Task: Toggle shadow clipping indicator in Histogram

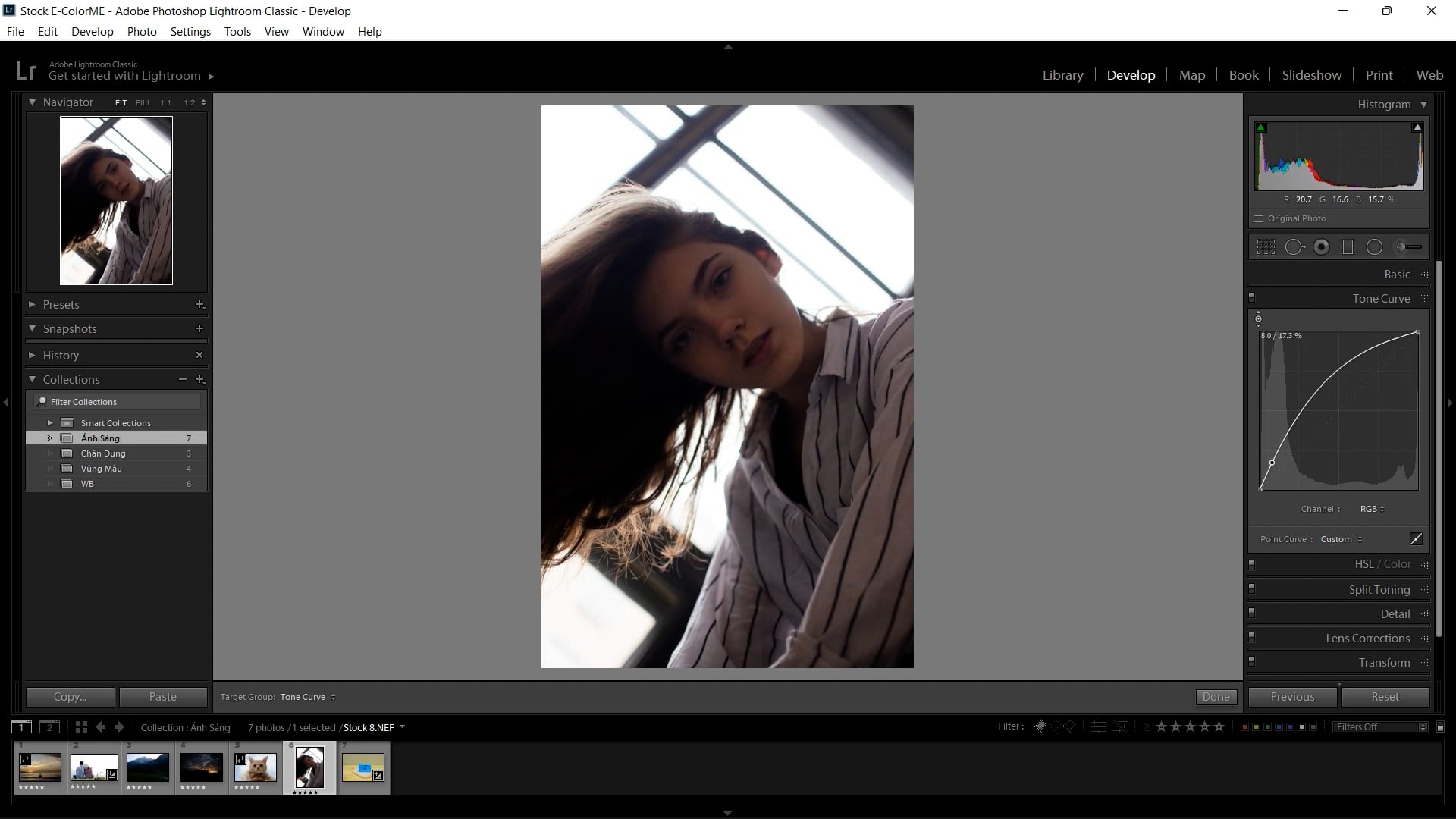Action: (x=1261, y=127)
